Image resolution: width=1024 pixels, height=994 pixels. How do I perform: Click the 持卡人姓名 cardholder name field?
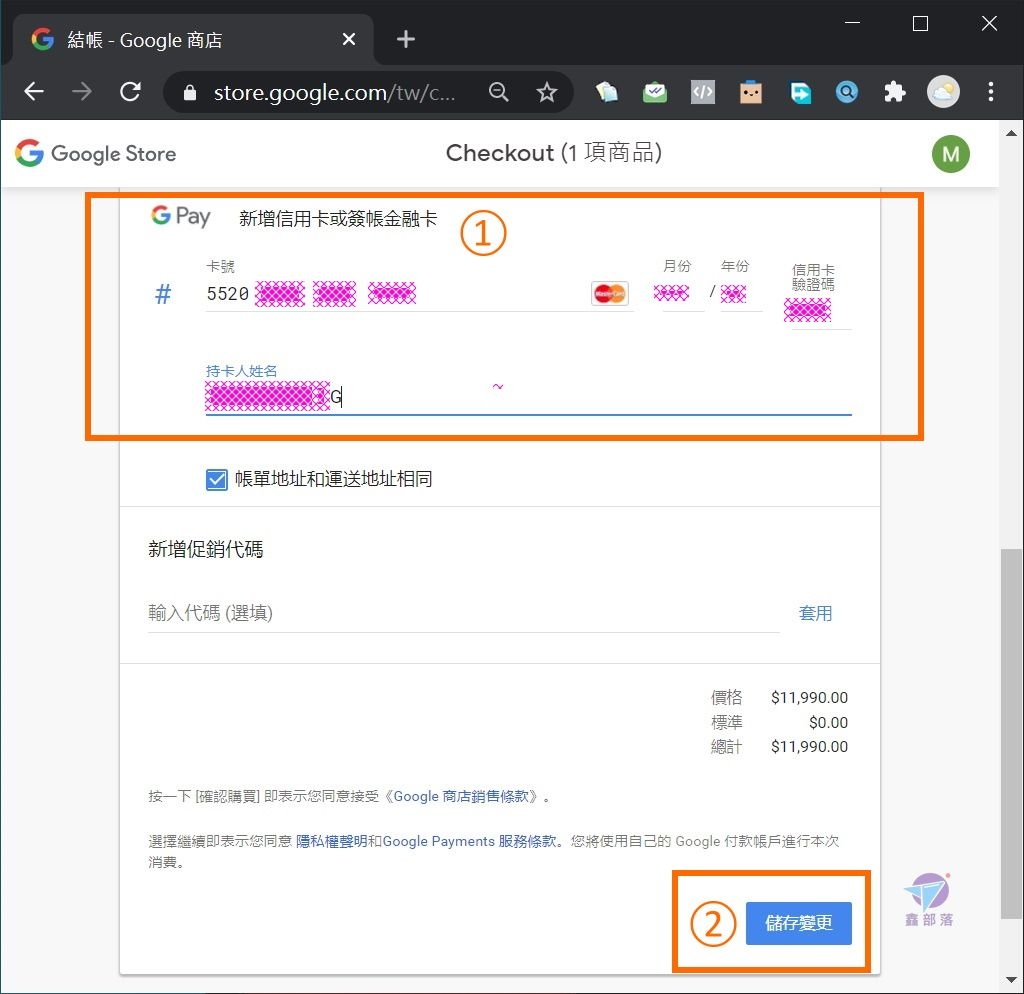(528, 396)
